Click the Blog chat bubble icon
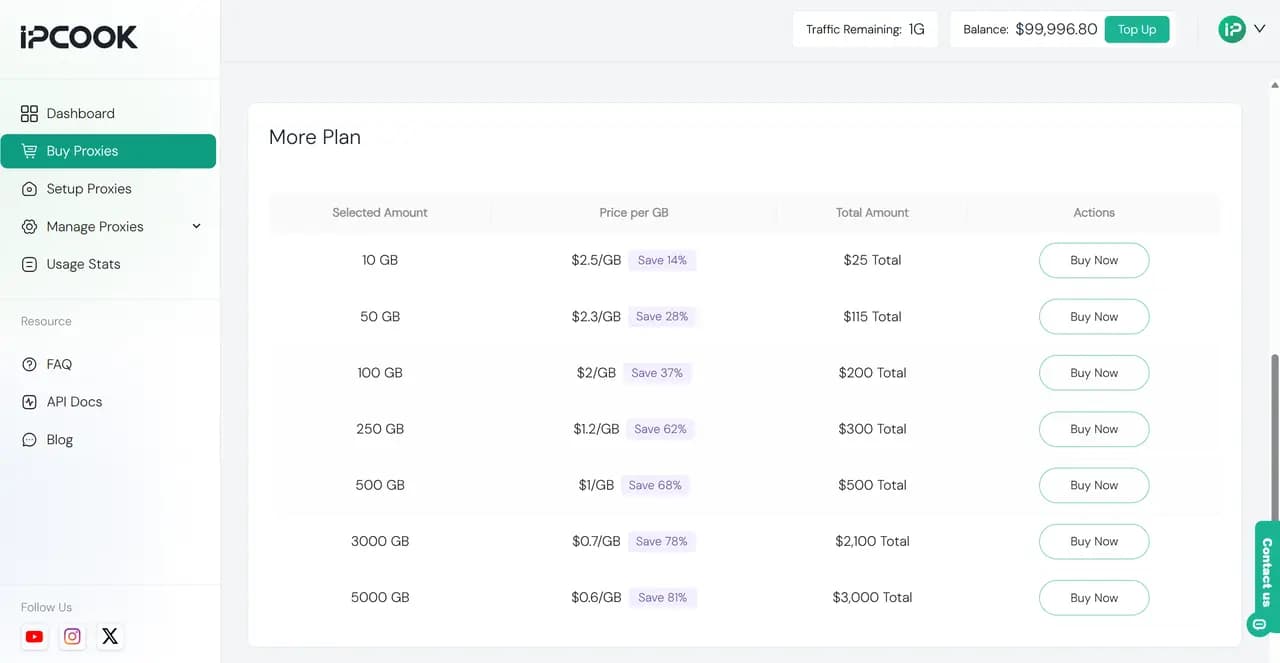 coord(29,440)
